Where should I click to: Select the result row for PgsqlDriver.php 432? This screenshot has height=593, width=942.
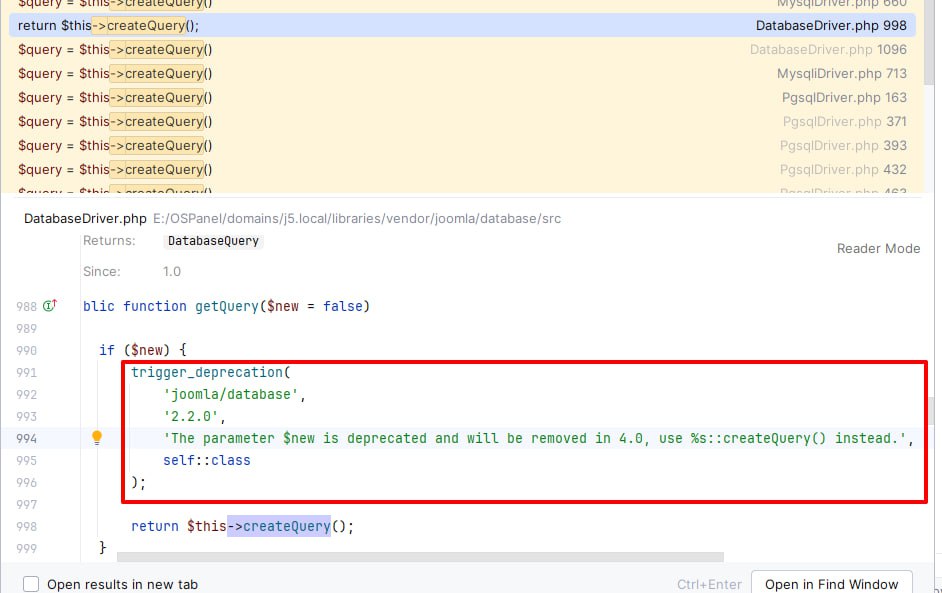(462, 169)
